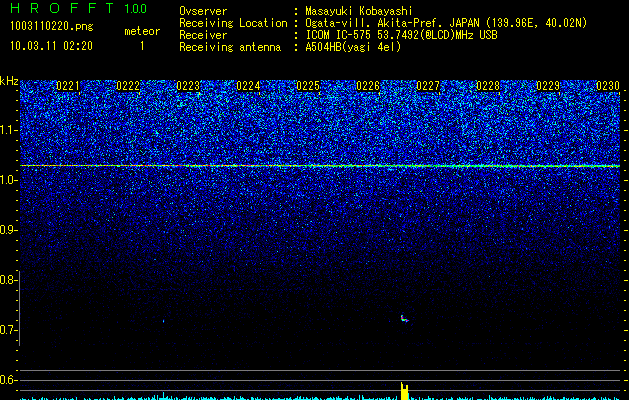Click the 'Receiver' field label
This screenshot has width=629, height=400.
pos(203,35)
